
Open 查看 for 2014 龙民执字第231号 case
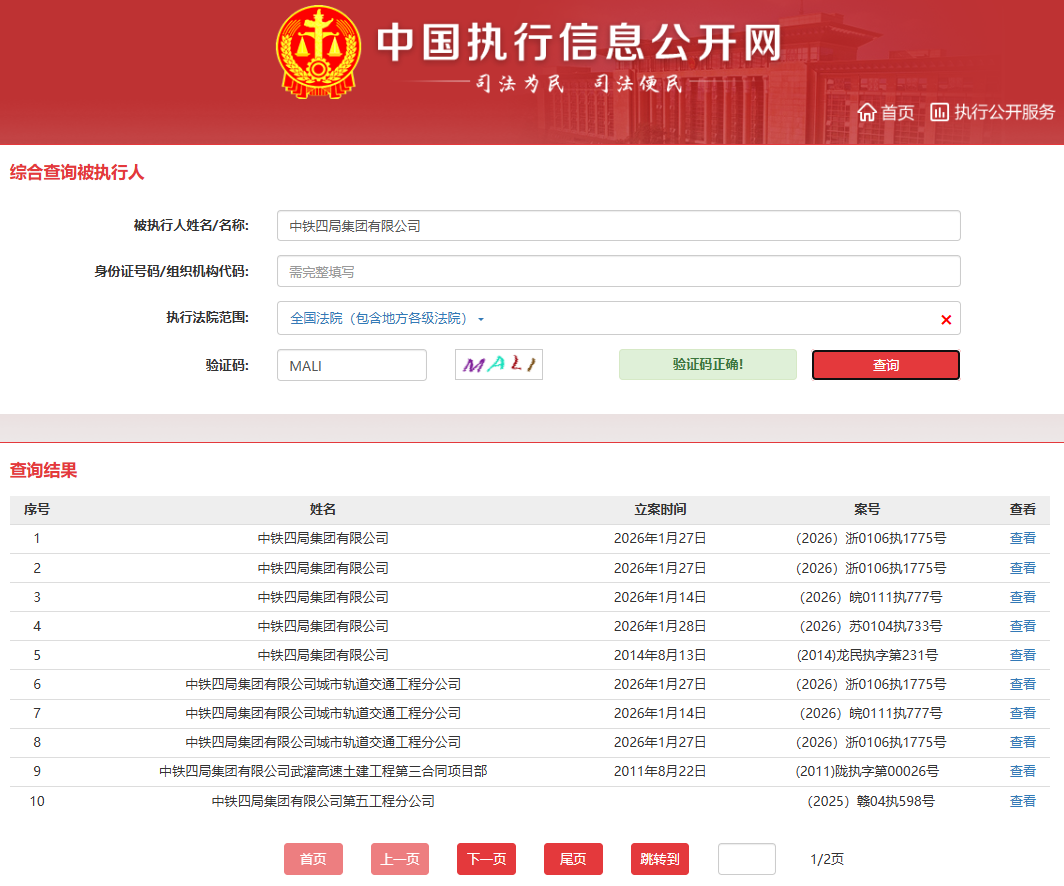point(1022,655)
